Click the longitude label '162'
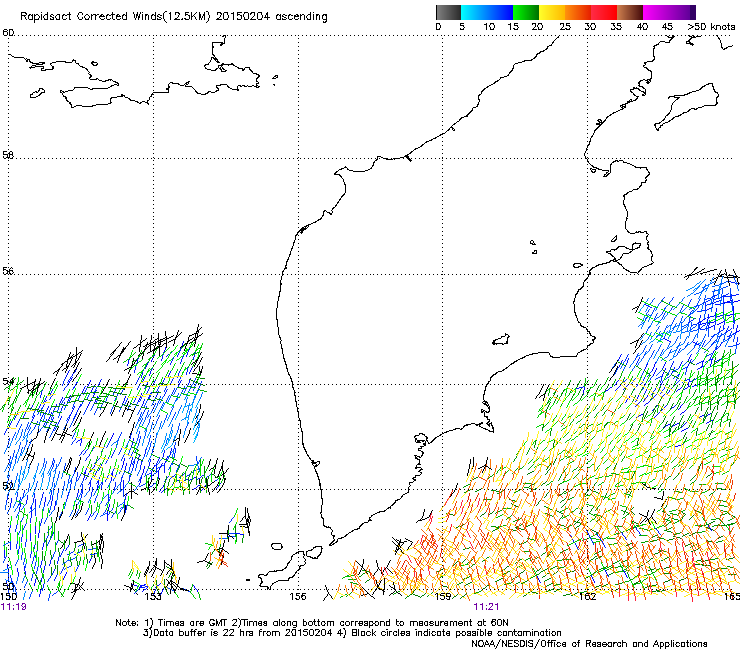This screenshot has height=650, width=740. pos(588,597)
